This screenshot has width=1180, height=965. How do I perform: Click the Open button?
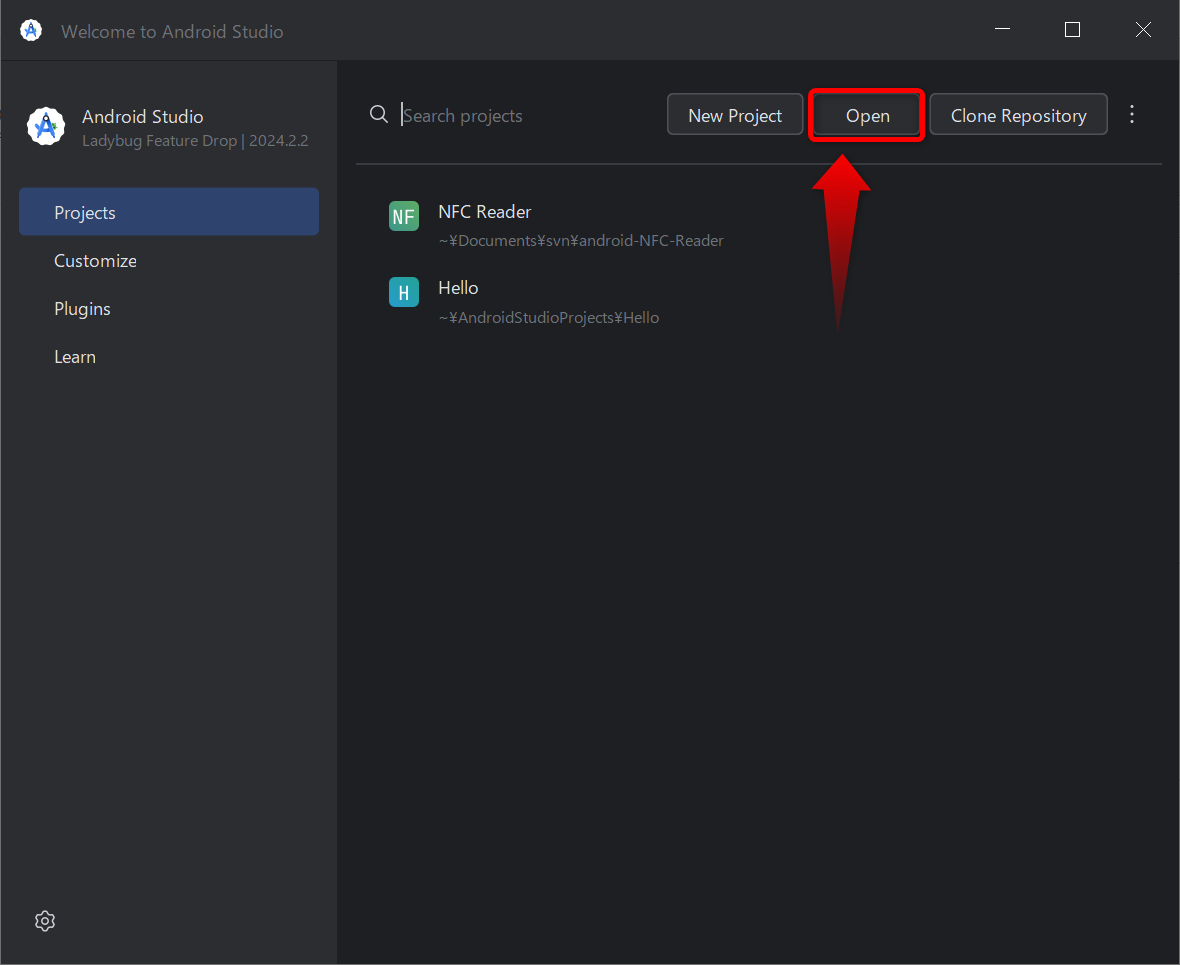click(867, 115)
